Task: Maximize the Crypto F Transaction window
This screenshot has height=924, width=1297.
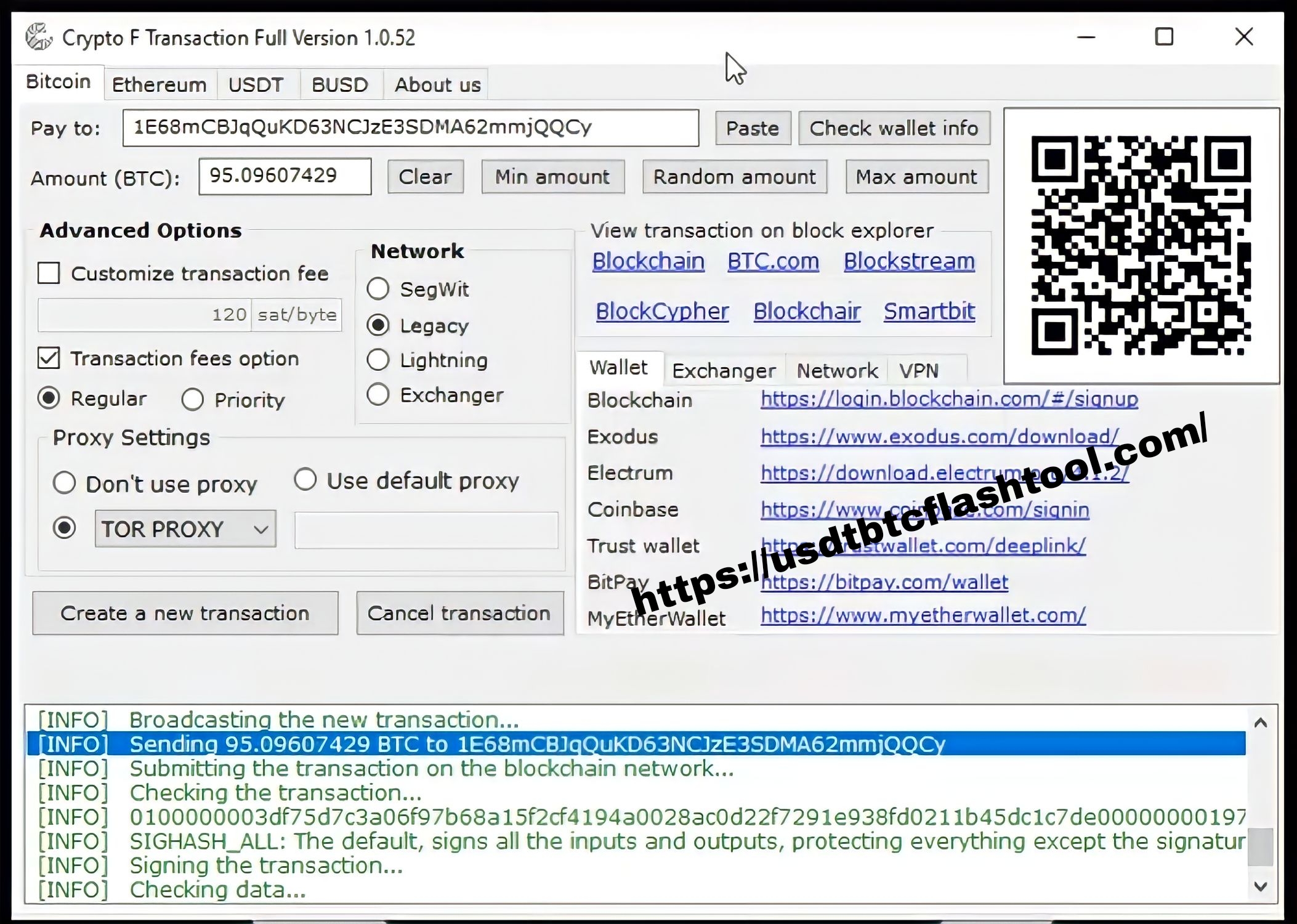Action: coord(1164,37)
